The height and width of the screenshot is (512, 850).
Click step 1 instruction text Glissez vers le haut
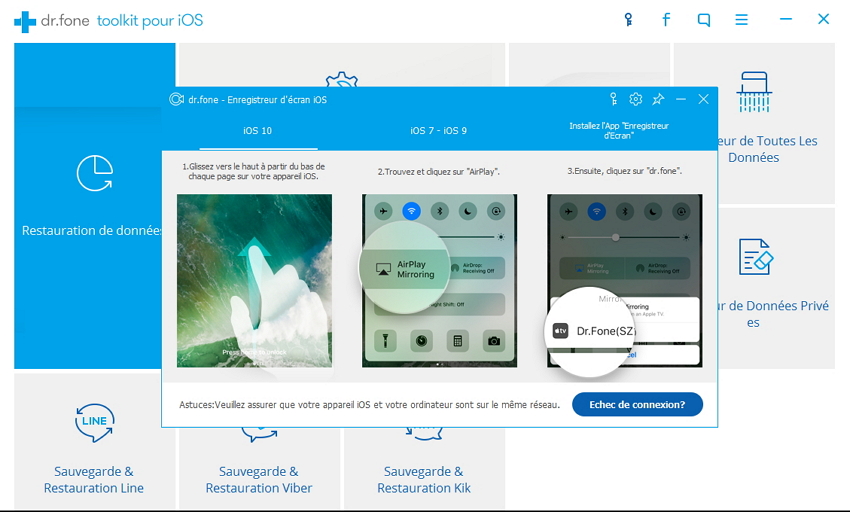pyautogui.click(x=254, y=171)
